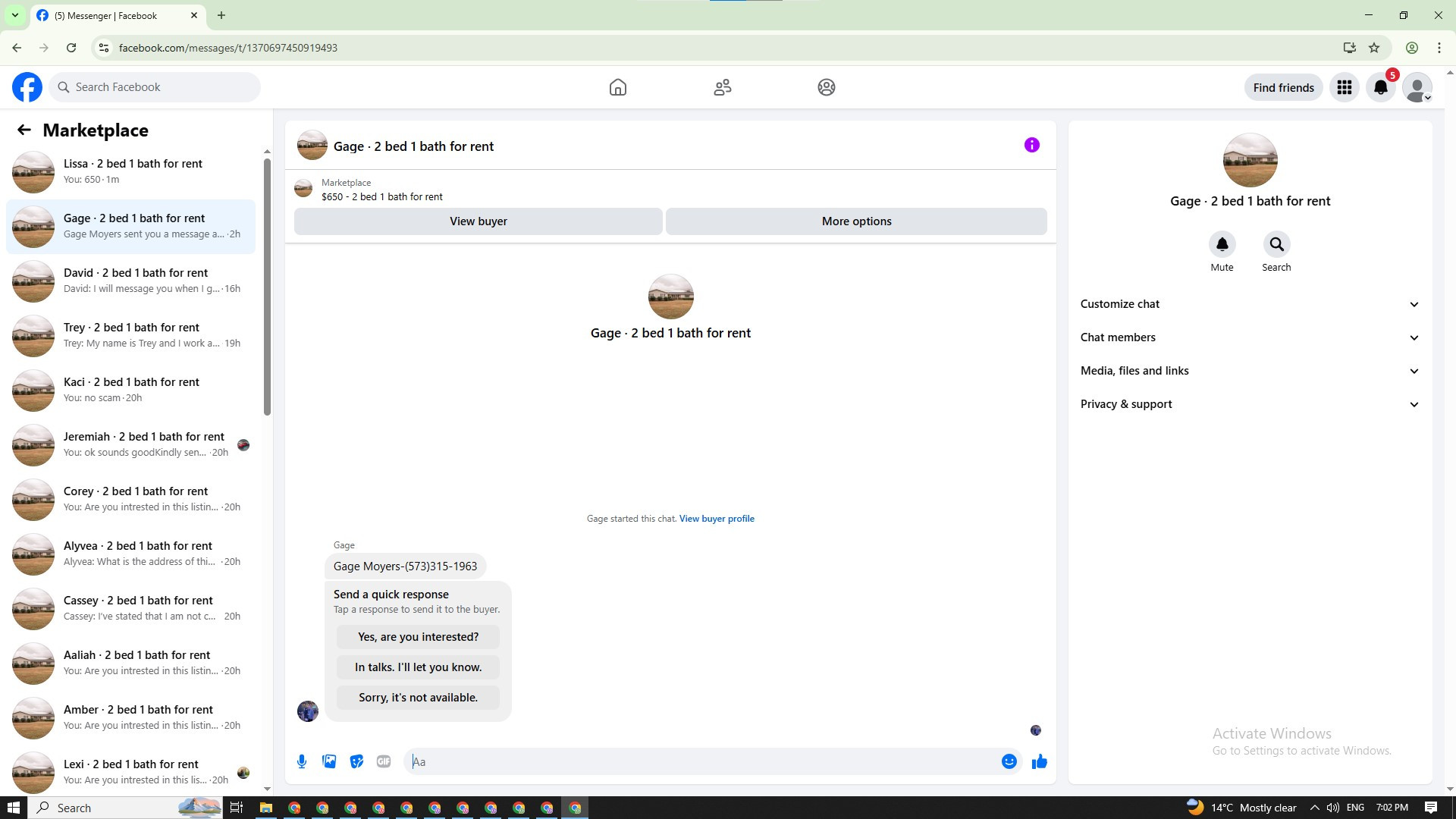This screenshot has width=1456, height=819.
Task: Expand the Chat members section
Action: 1249,337
